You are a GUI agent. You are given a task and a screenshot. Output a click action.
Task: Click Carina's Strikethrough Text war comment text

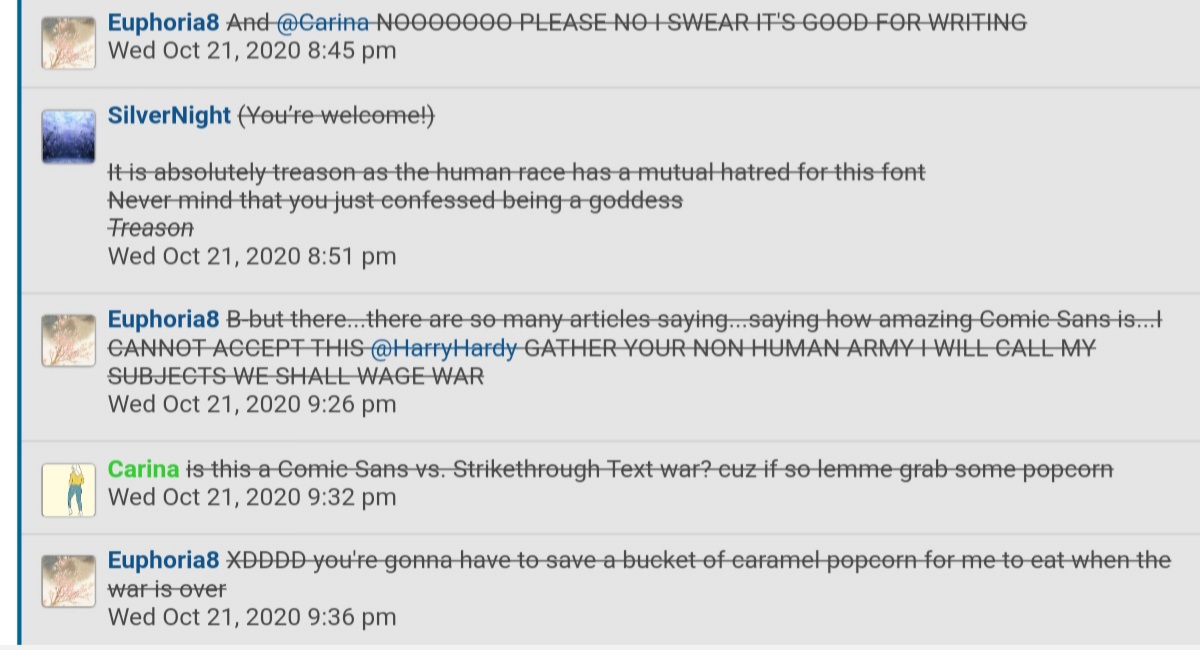click(x=650, y=469)
